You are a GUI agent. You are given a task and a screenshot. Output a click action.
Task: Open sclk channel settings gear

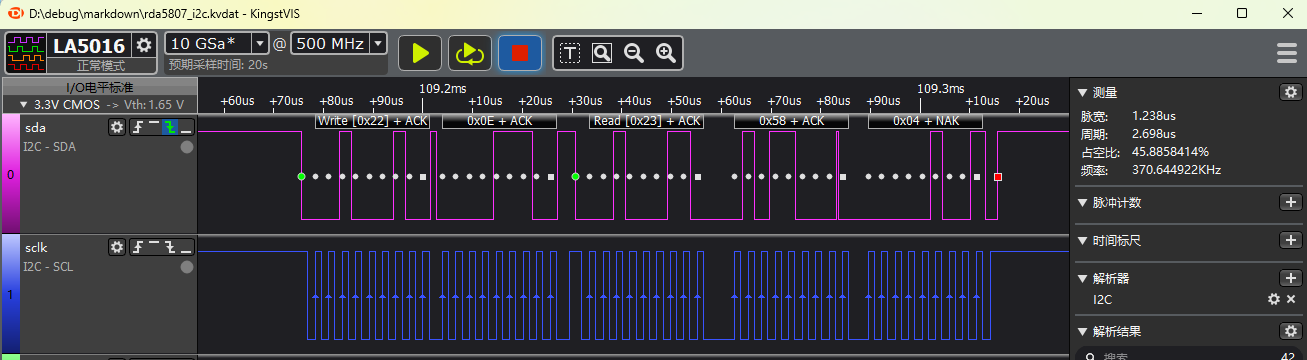click(x=117, y=247)
